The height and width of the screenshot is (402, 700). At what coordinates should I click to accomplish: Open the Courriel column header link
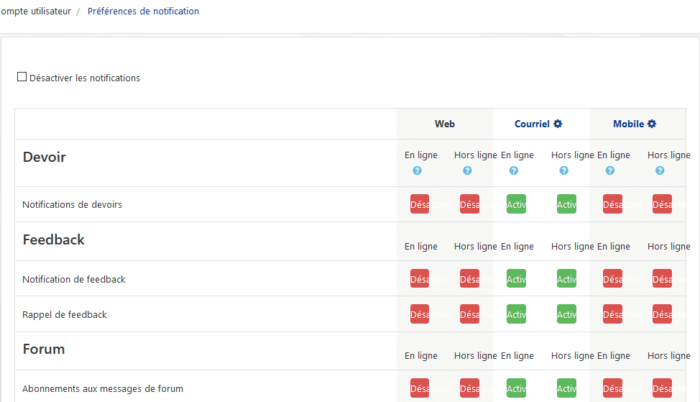532,124
